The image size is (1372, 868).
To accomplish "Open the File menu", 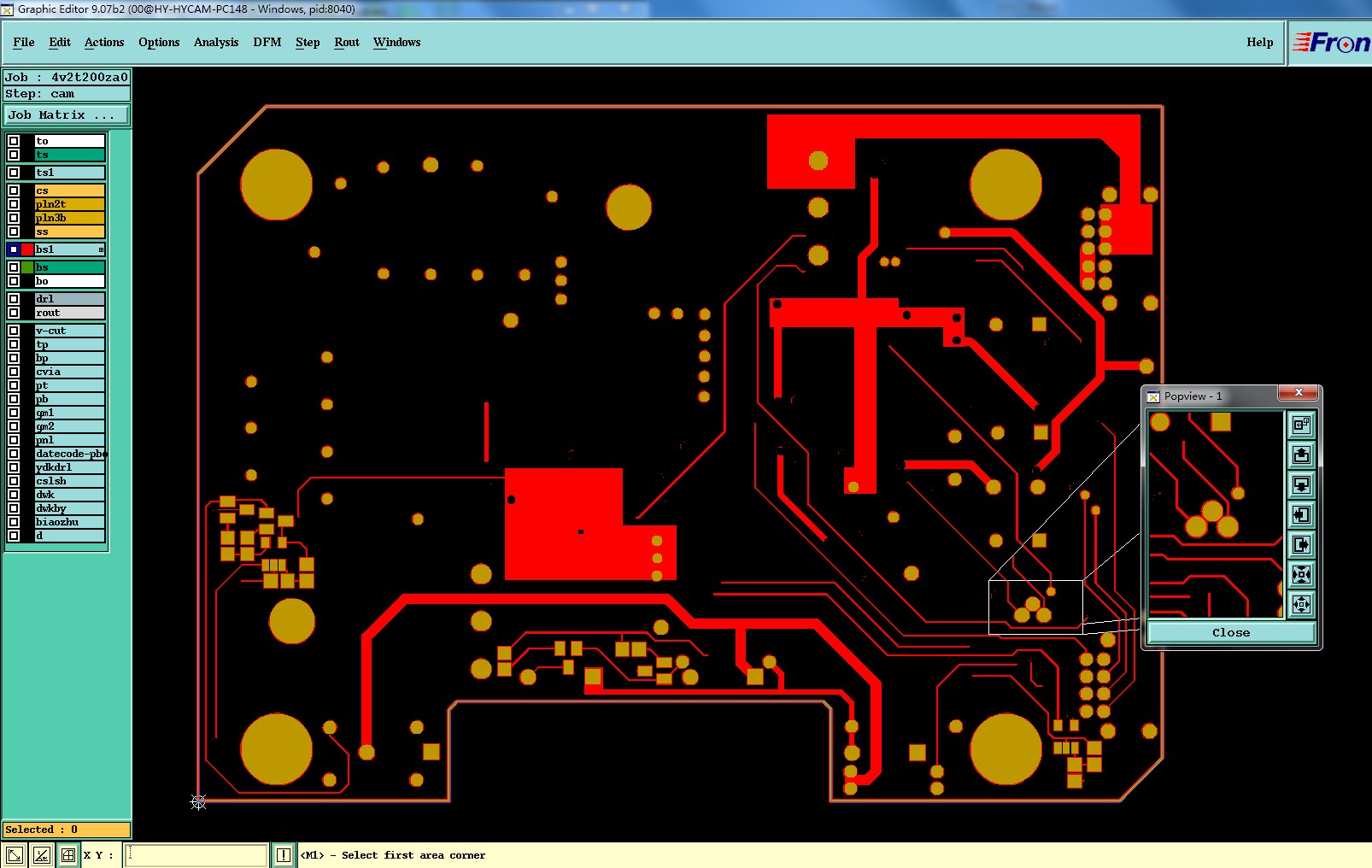I will (x=24, y=42).
